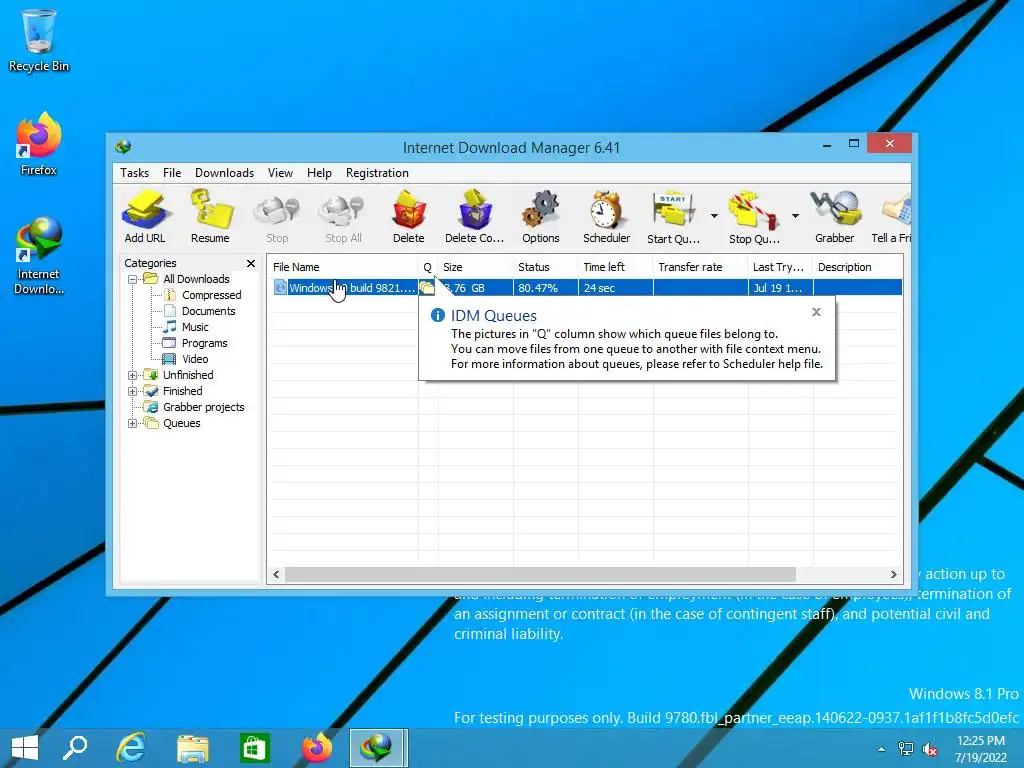Click the Delete toolbar icon
This screenshot has height=768, width=1024.
pyautogui.click(x=409, y=217)
